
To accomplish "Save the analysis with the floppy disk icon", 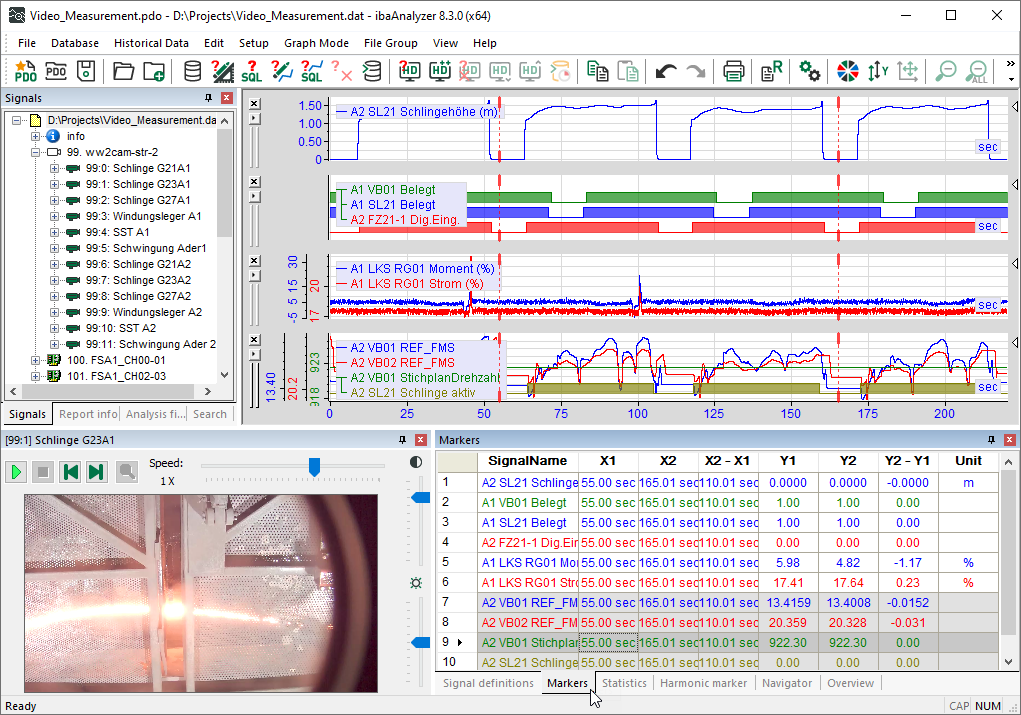I will 87,71.
